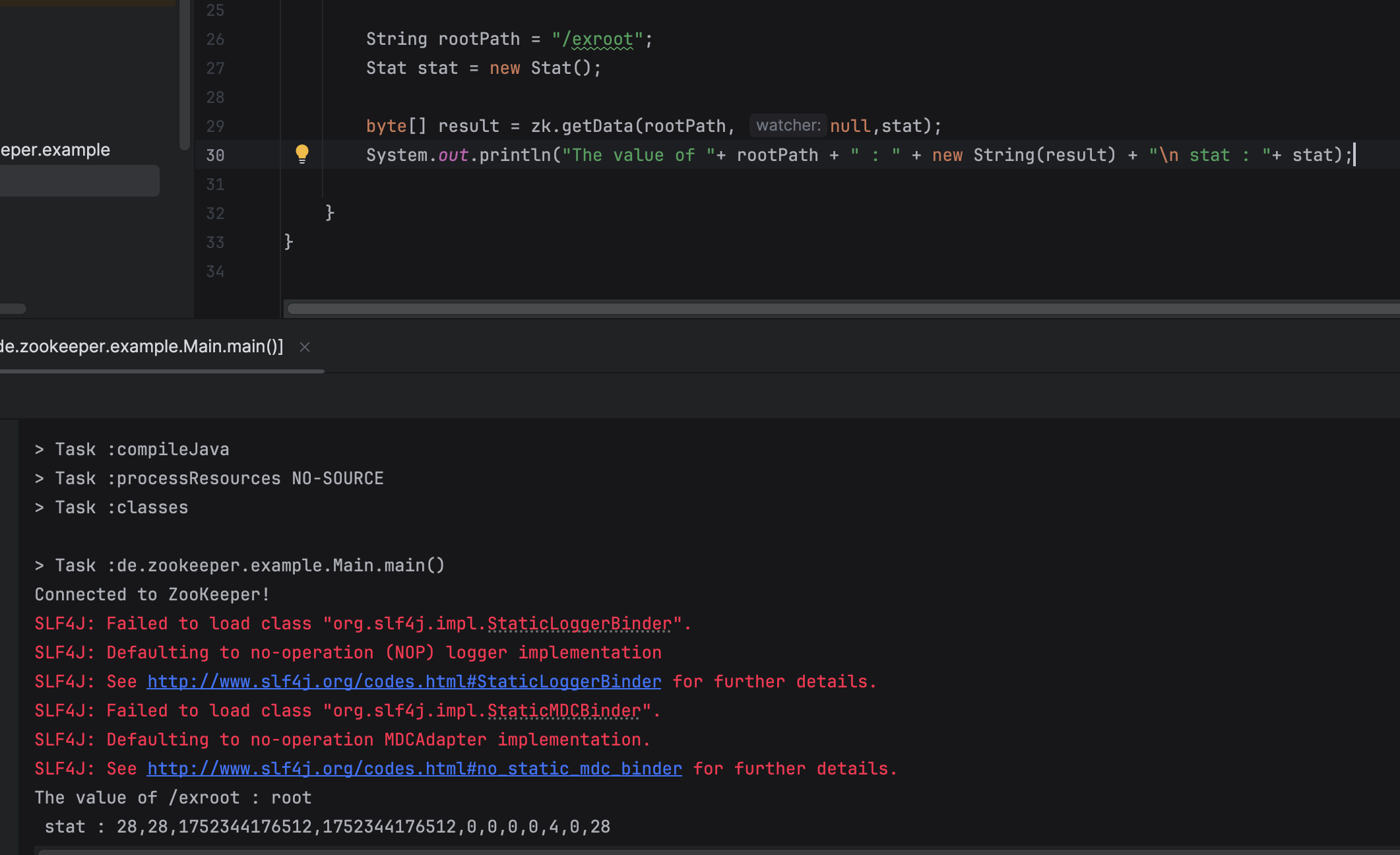
Task: Select the eper.example package in tree
Action: [55, 150]
